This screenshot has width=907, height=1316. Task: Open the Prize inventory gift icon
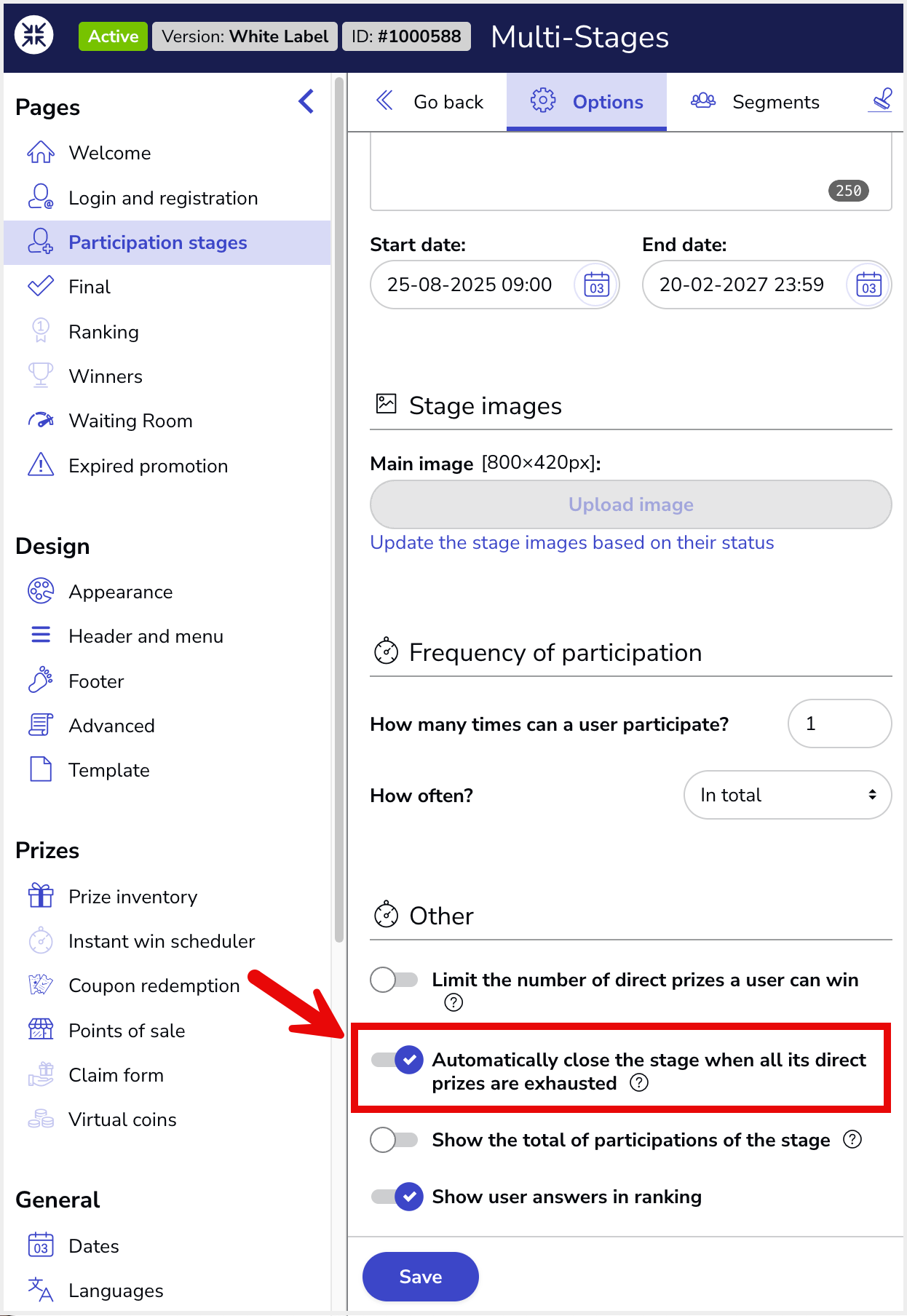tap(41, 896)
